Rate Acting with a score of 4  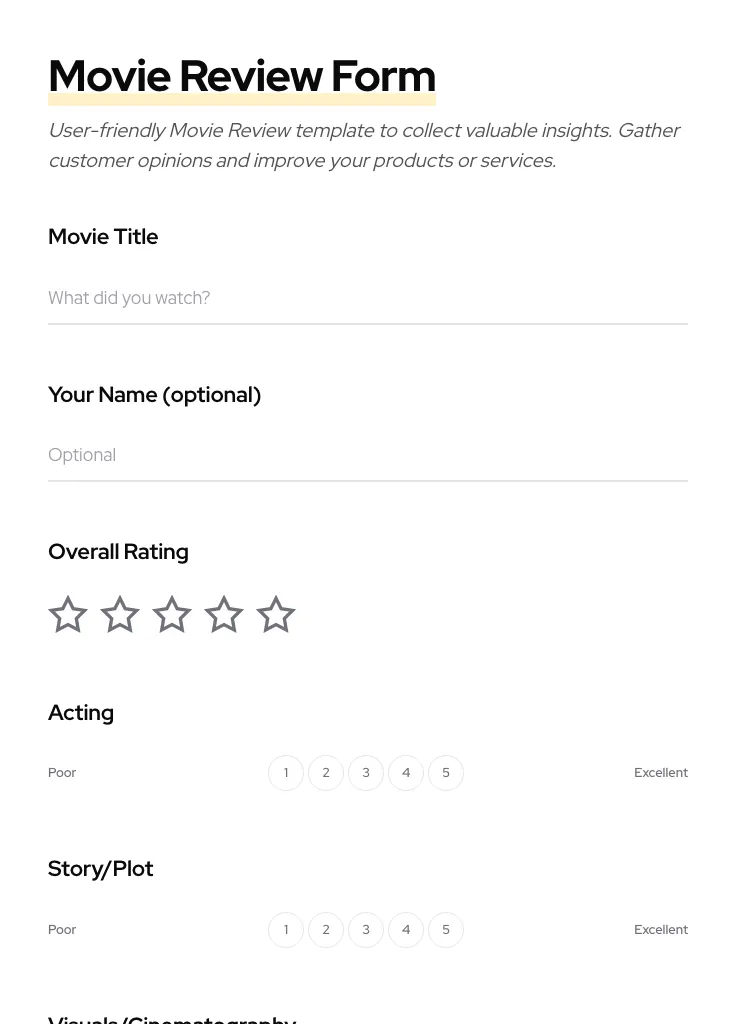(406, 772)
